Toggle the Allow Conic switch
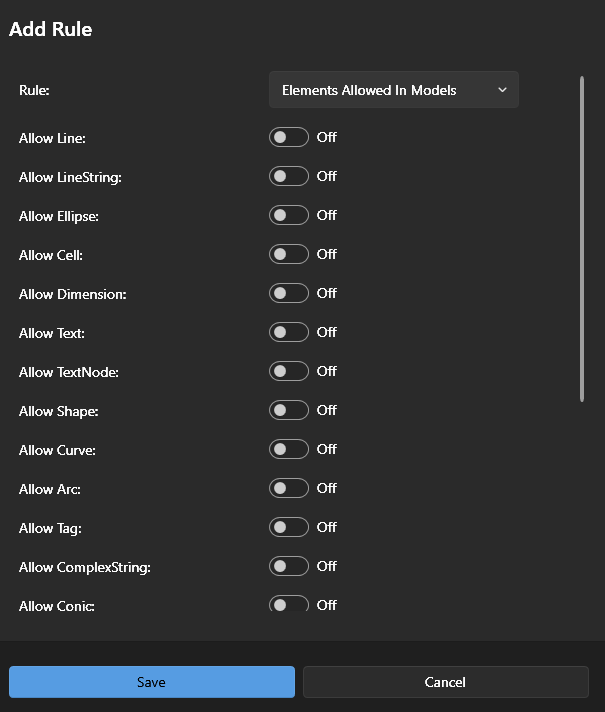 pyautogui.click(x=288, y=604)
